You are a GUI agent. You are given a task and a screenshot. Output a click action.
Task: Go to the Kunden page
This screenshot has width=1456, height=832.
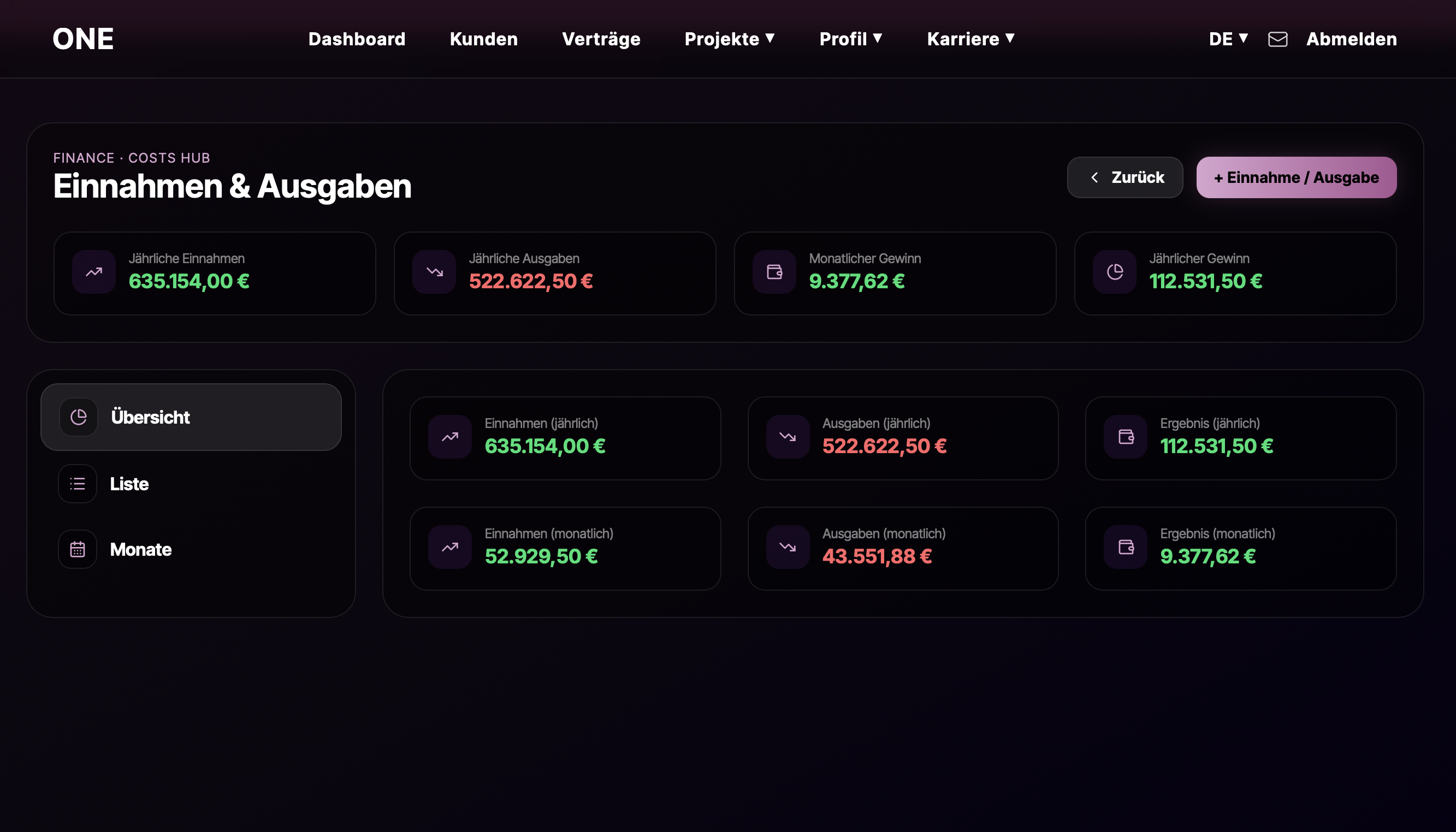[484, 39]
